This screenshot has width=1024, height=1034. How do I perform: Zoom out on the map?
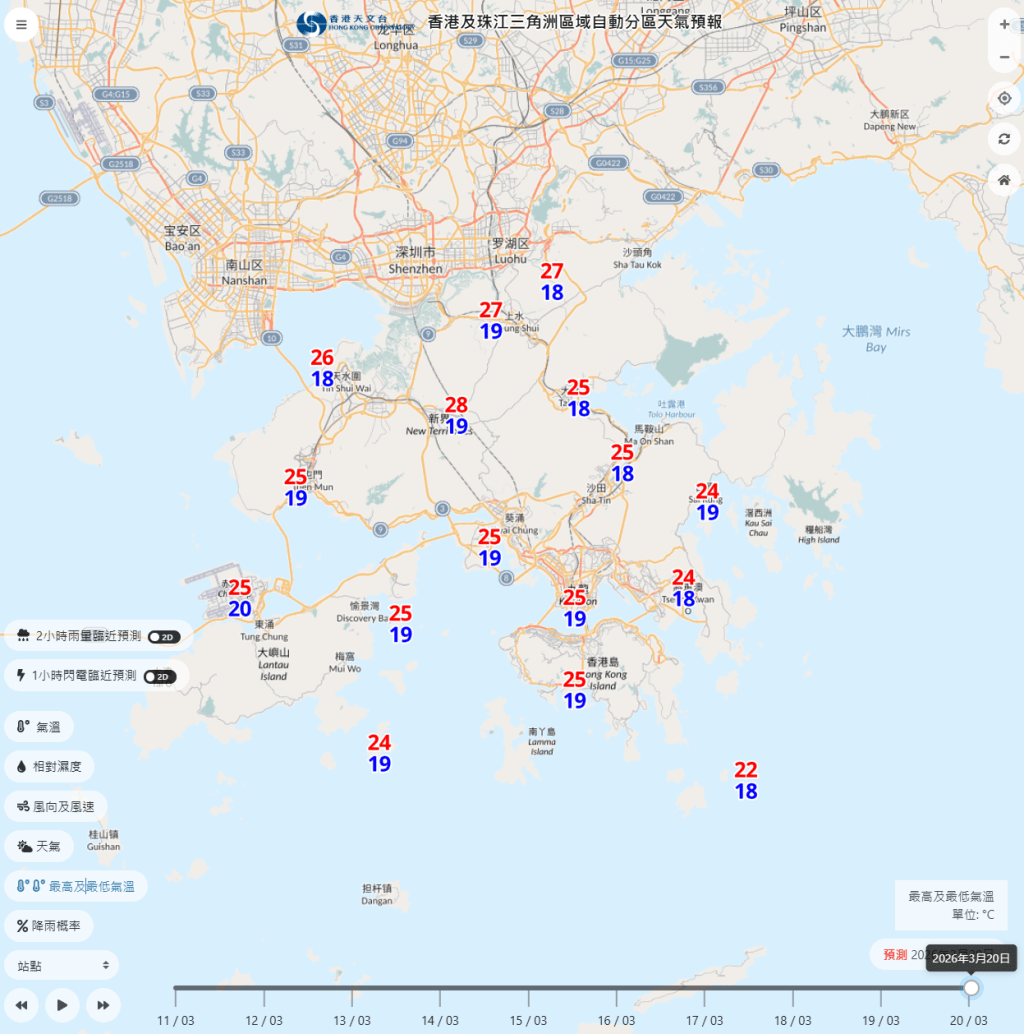coord(1003,57)
